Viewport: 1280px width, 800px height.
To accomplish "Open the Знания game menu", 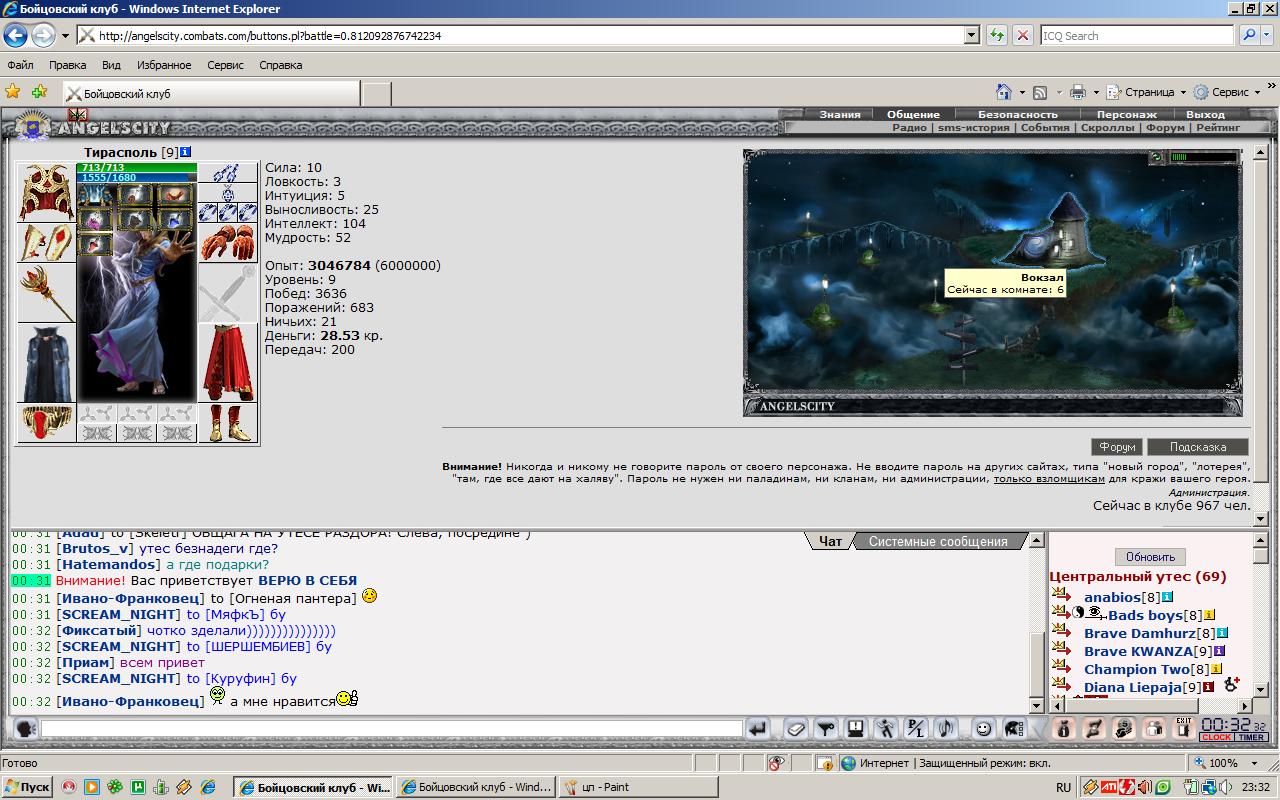I will click(x=840, y=114).
